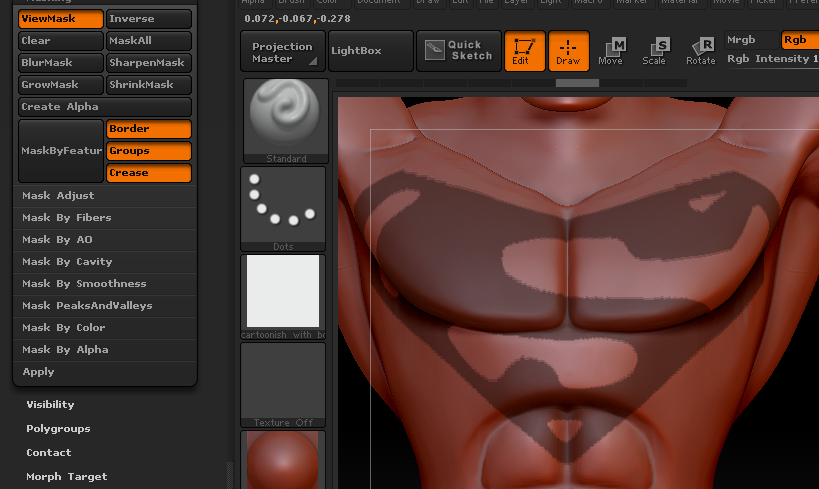Open the Alpha menu
This screenshot has height=489, width=819.
point(253,3)
